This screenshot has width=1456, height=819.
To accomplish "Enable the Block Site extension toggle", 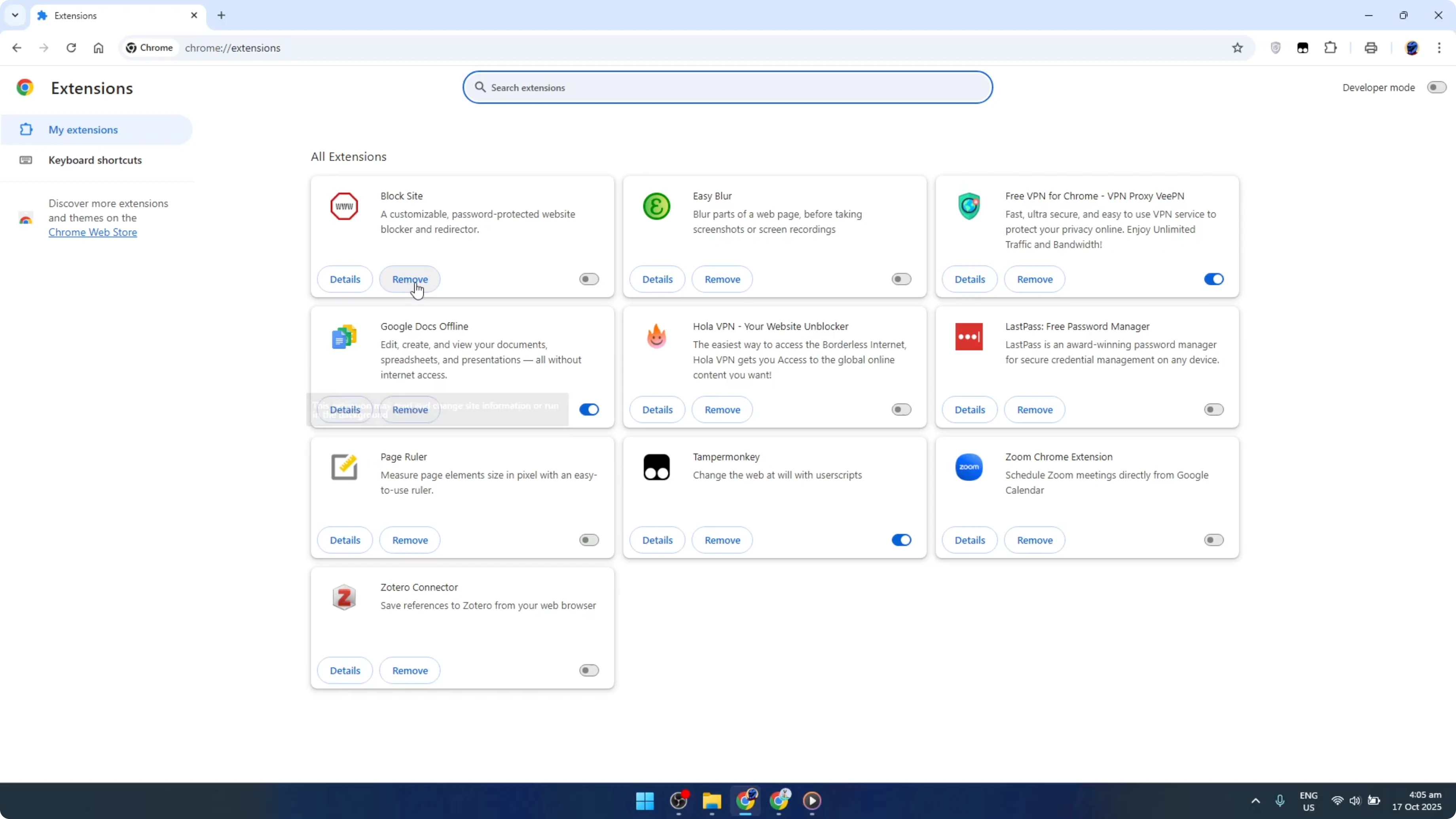I will [x=589, y=279].
